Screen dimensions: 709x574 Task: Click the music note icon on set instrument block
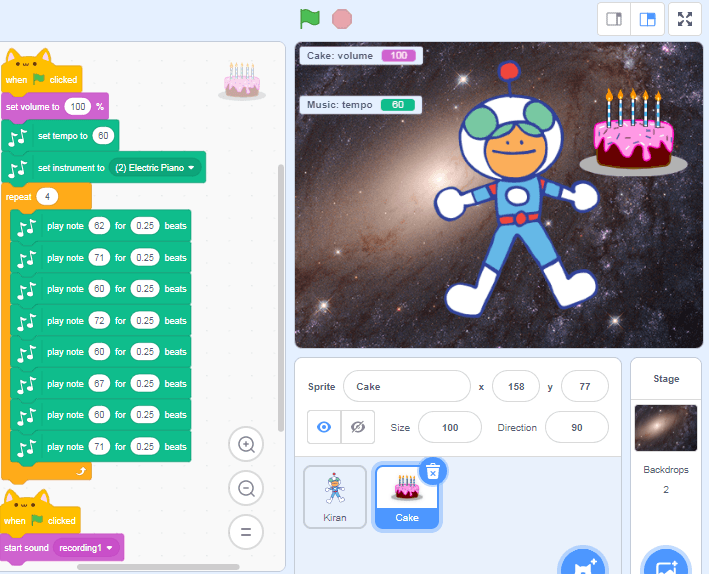pyautogui.click(x=18, y=169)
